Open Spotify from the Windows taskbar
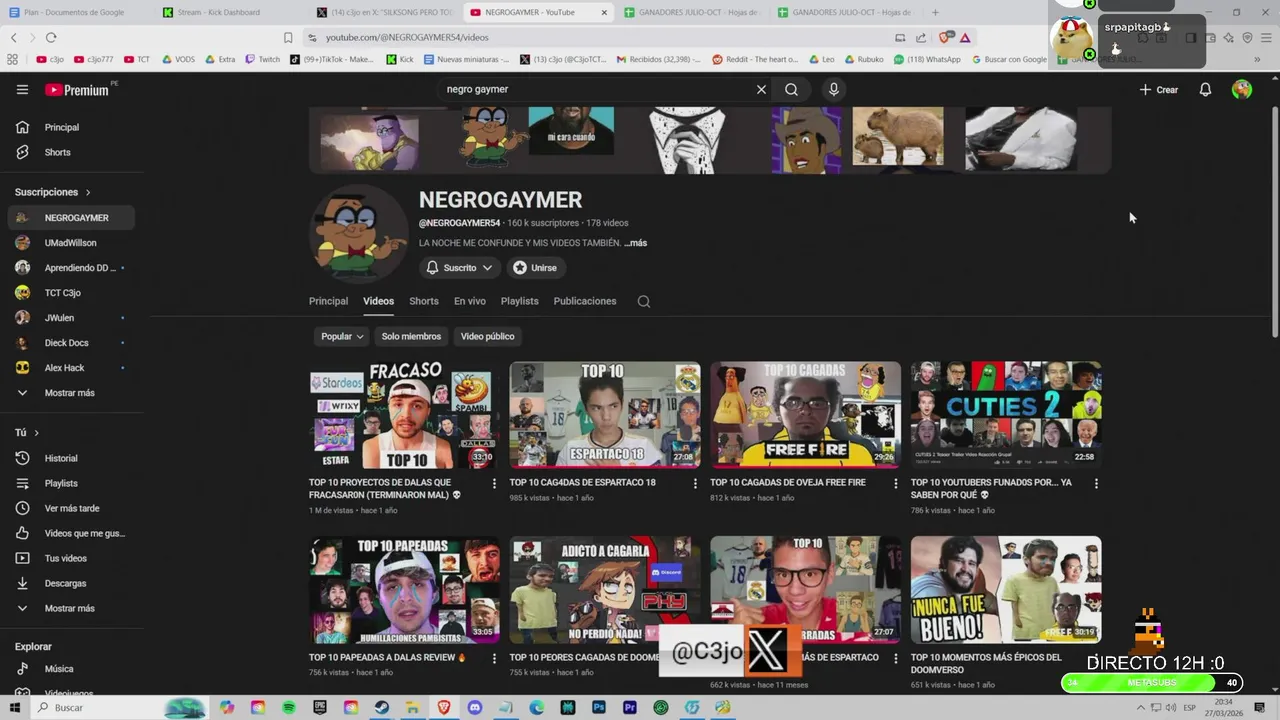The image size is (1280, 720). 289,708
